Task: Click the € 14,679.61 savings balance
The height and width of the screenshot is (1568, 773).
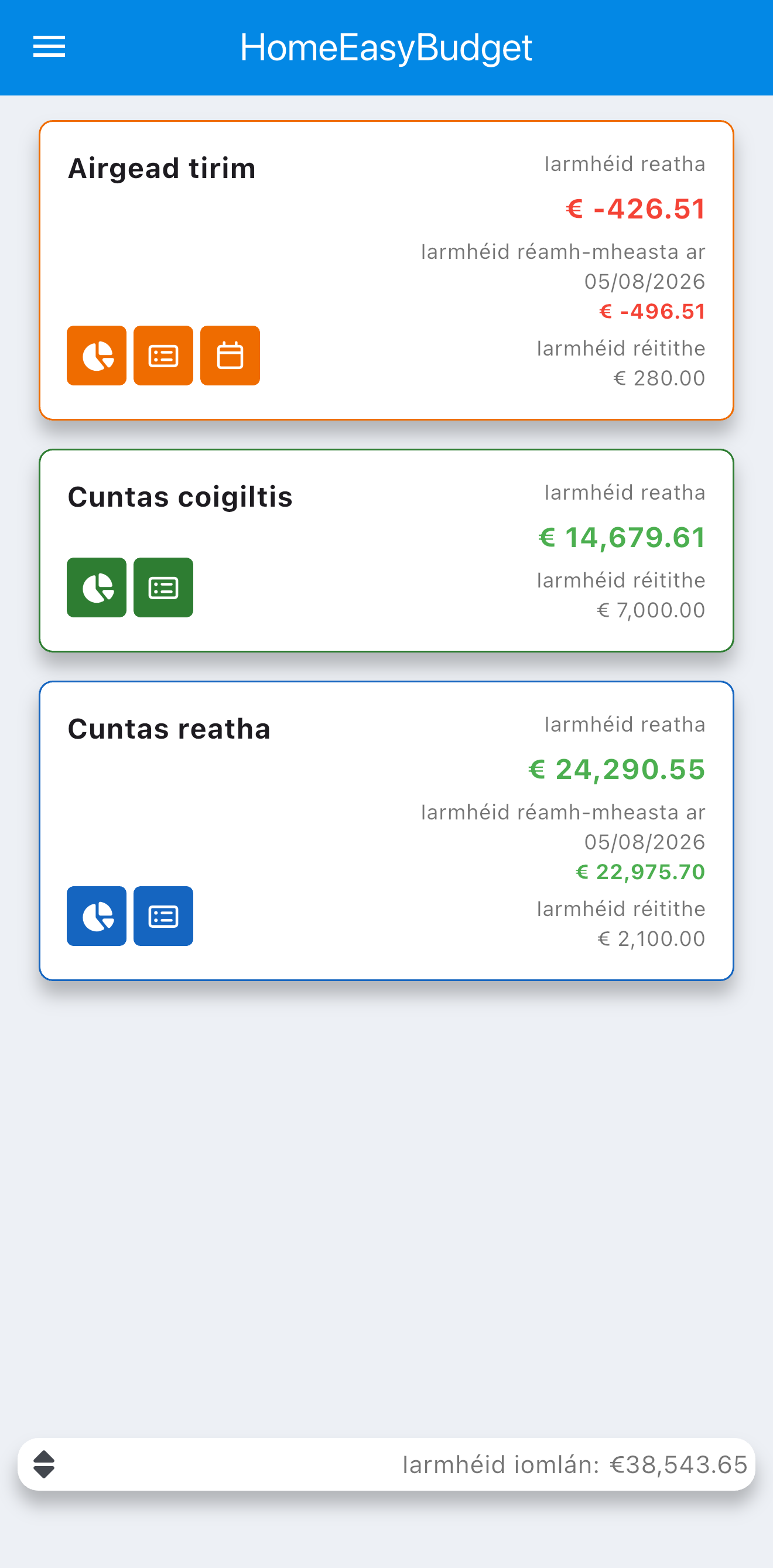Action: click(621, 538)
